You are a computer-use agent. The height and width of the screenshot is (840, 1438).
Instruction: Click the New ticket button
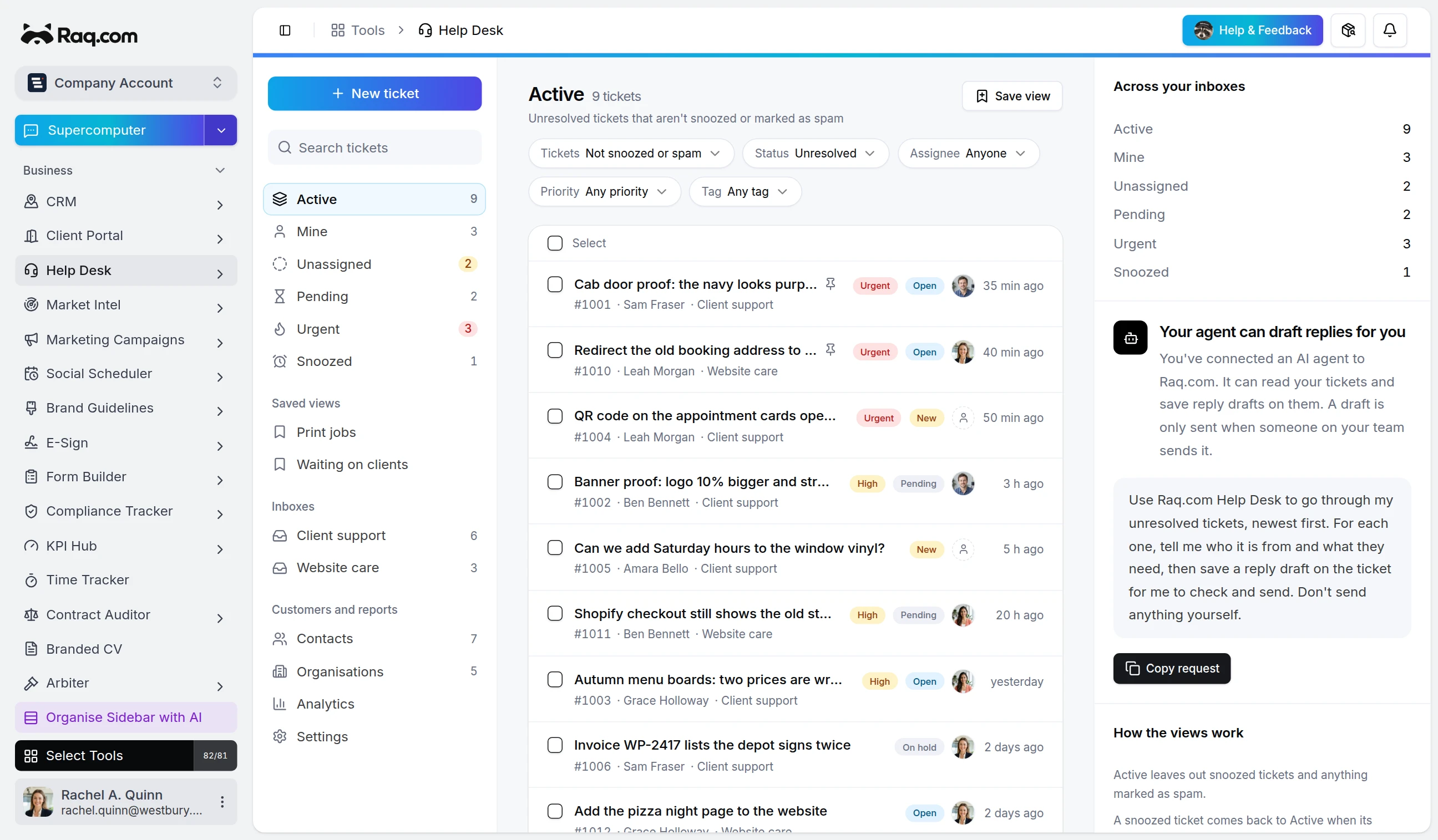(374, 94)
